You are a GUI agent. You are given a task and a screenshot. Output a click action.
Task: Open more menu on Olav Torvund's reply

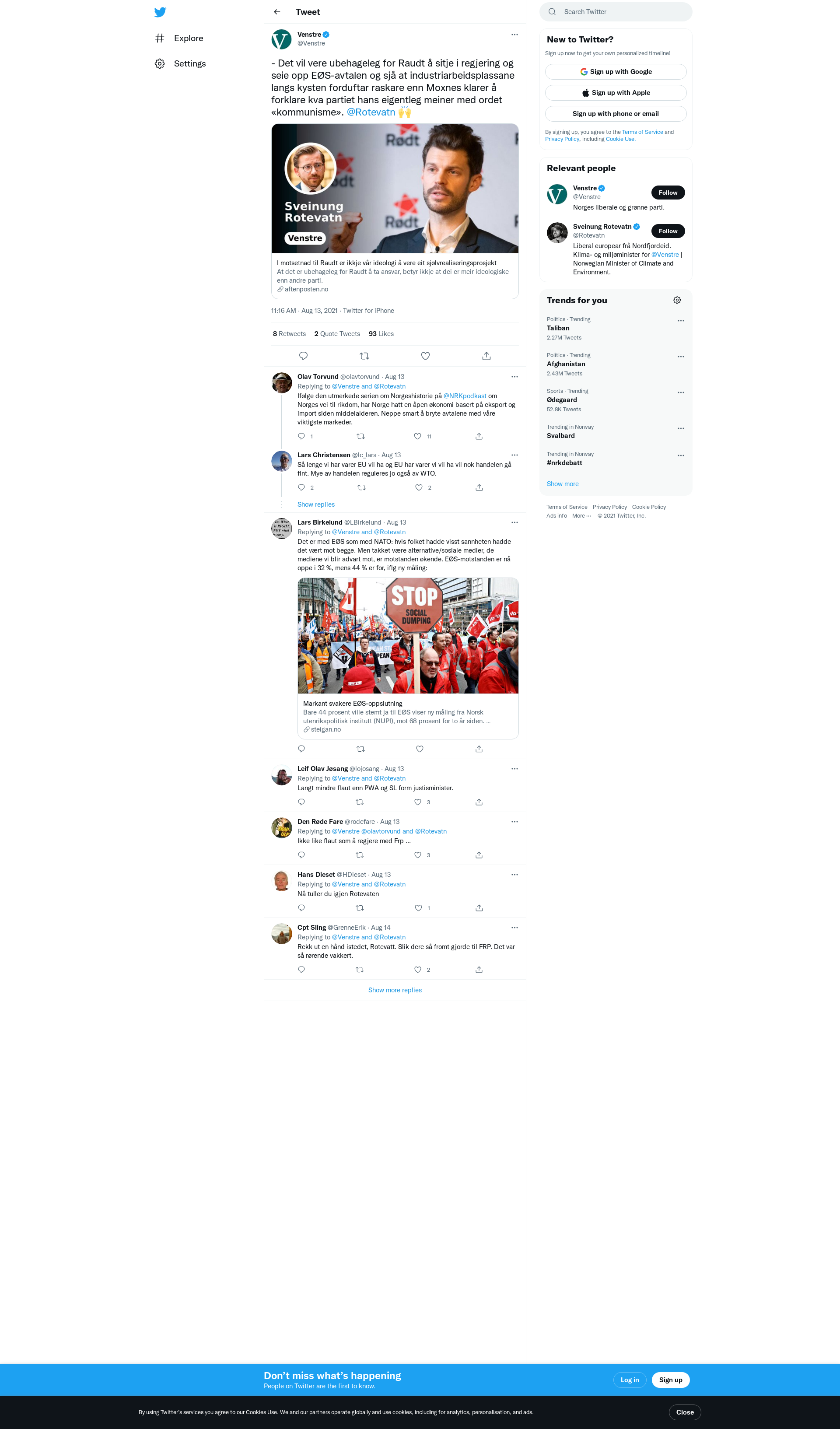[514, 377]
